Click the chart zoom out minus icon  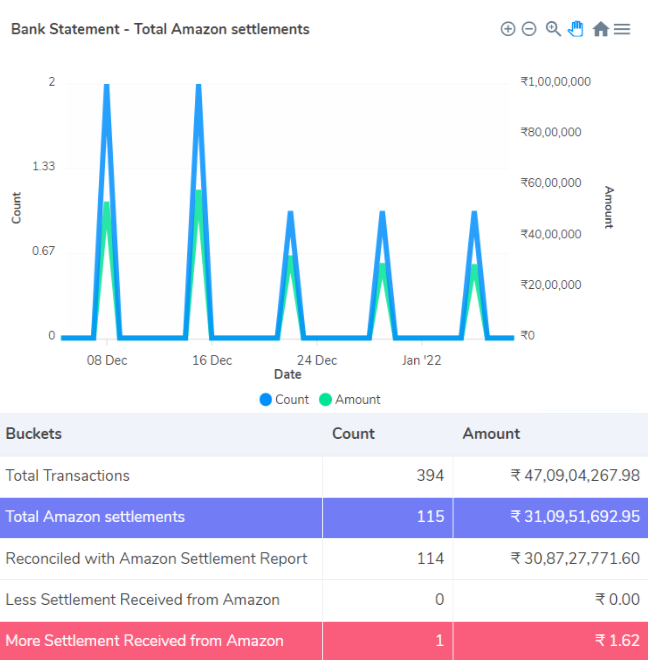(529, 29)
